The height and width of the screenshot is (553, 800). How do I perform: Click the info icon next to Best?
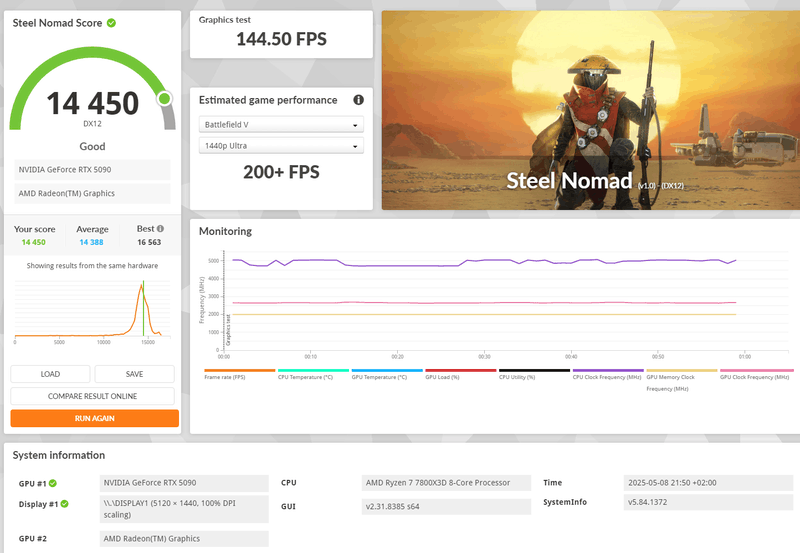click(160, 229)
